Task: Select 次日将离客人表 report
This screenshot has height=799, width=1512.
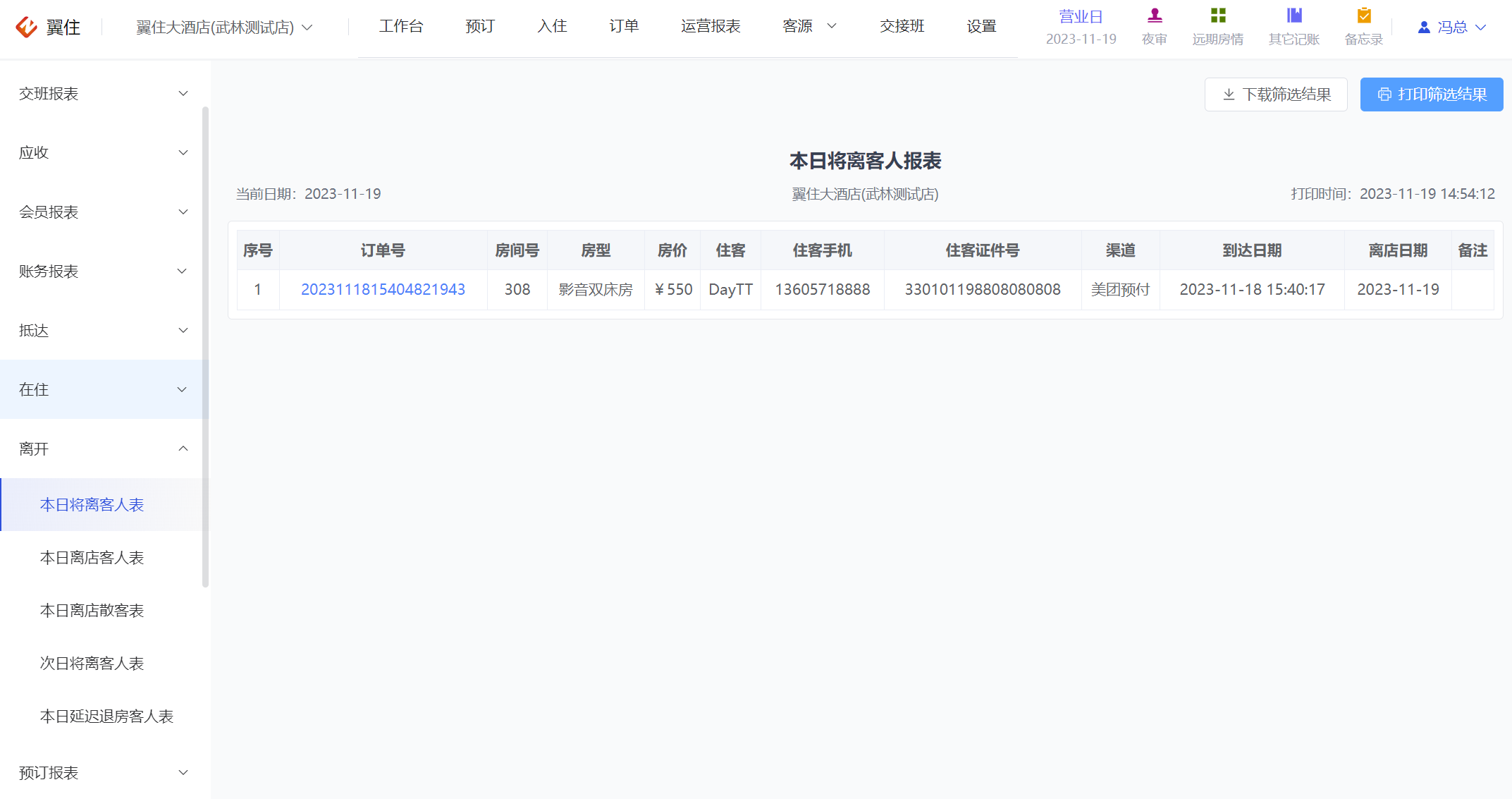Action: (x=104, y=664)
